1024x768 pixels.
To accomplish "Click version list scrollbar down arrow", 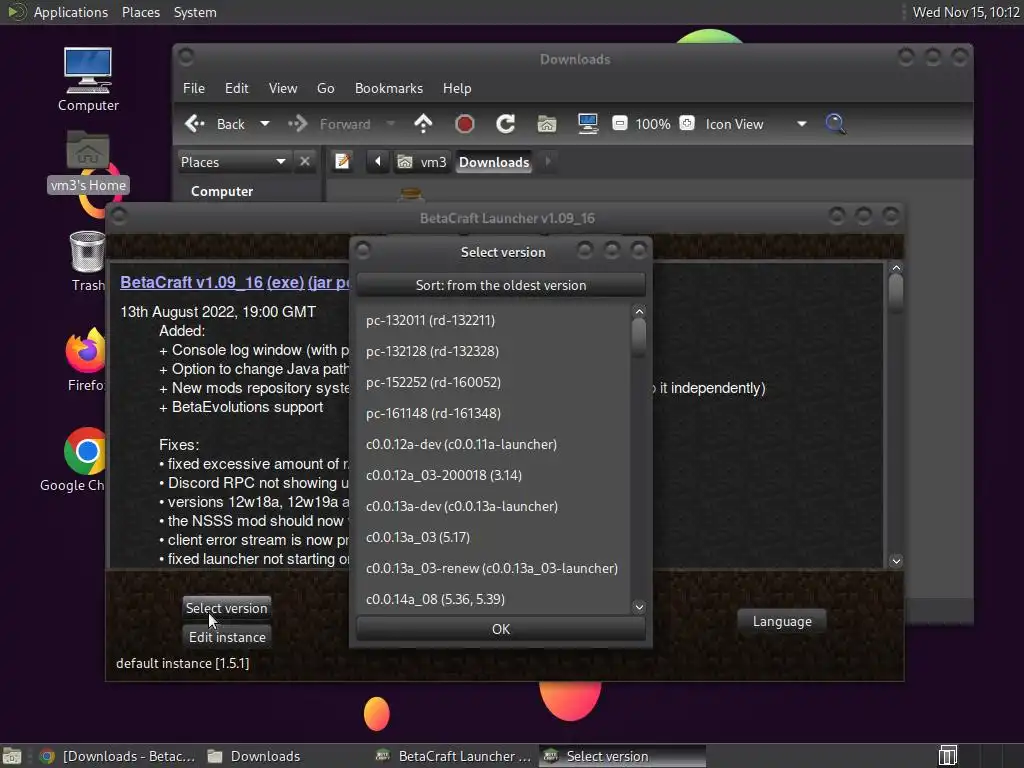I will pyautogui.click(x=639, y=607).
